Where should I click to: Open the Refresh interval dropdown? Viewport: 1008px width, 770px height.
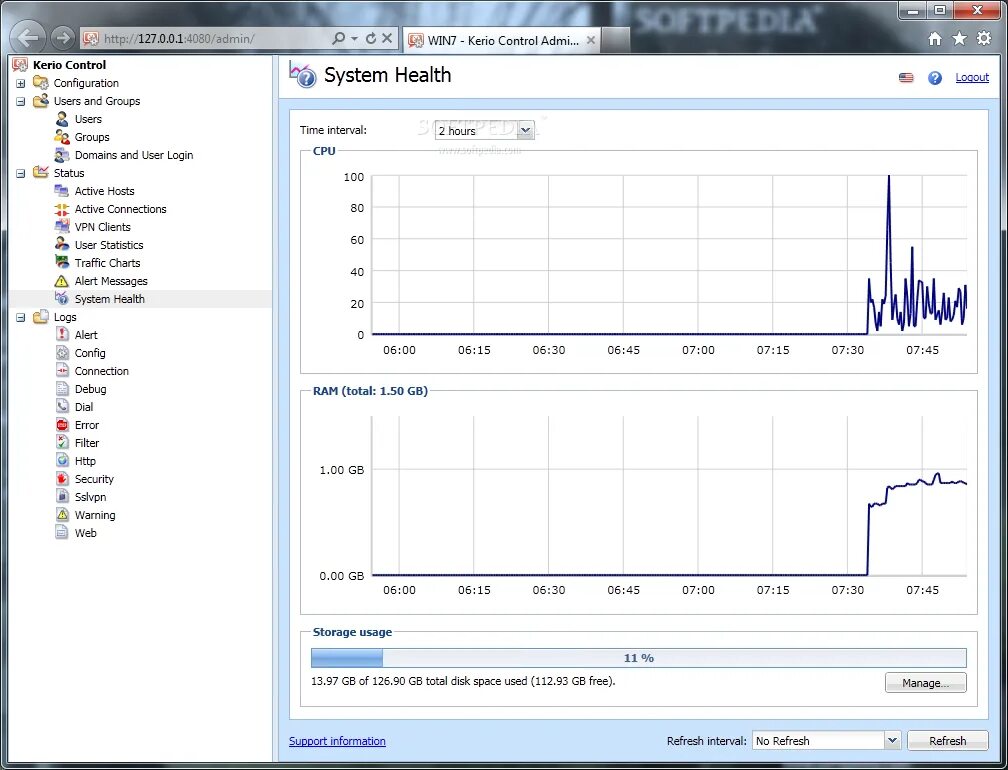pos(892,740)
